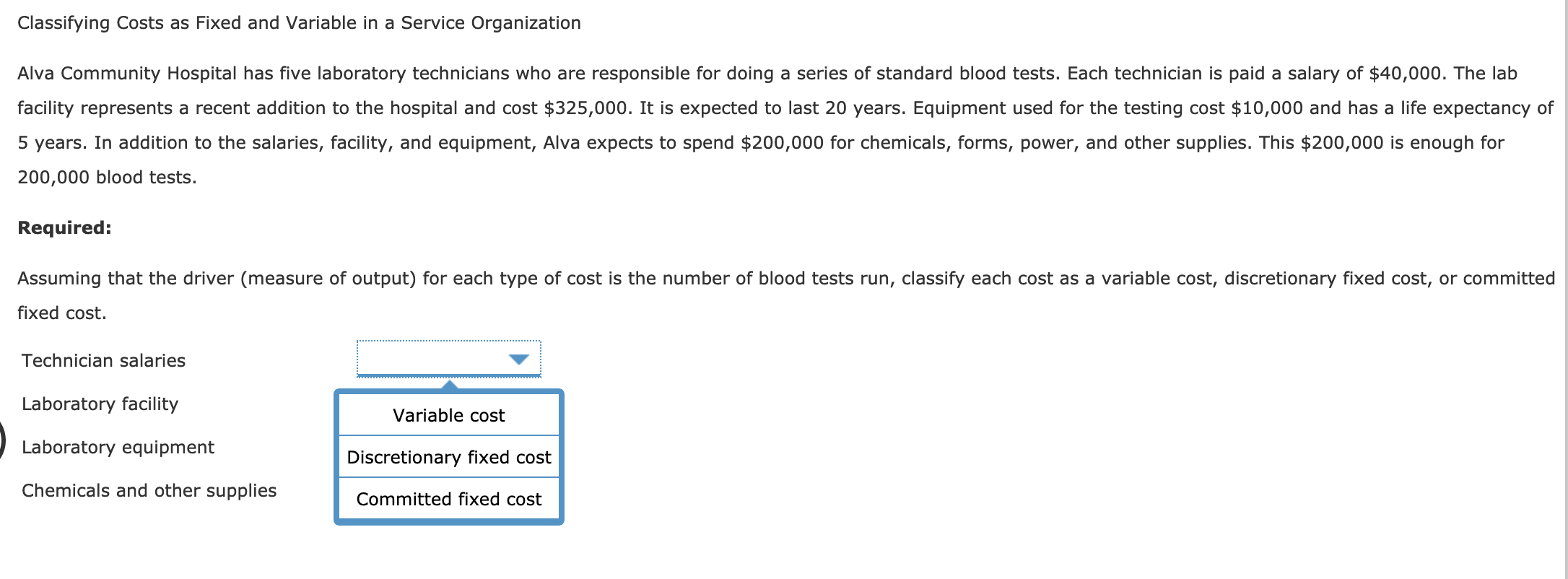The width and height of the screenshot is (1568, 579).
Task: Select the empty dropdown input field
Action: point(433,358)
